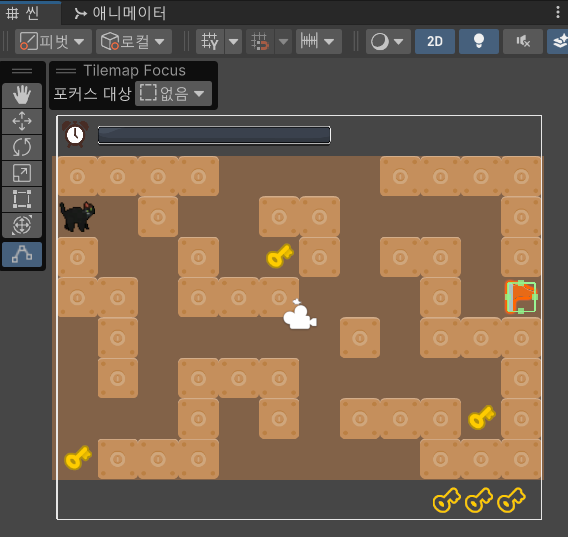Viewport: 568px width, 537px height.
Task: Select the combined Transform tool
Action: click(x=22, y=225)
